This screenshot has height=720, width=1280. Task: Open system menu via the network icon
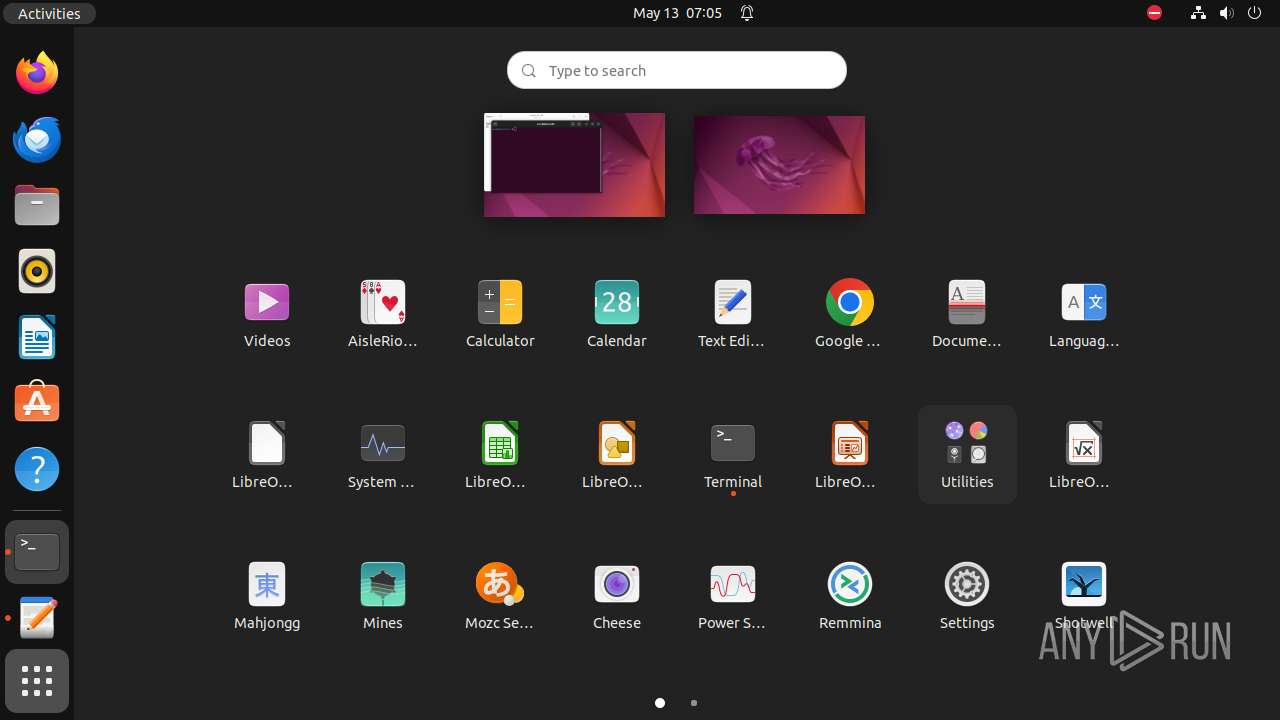click(x=1198, y=13)
